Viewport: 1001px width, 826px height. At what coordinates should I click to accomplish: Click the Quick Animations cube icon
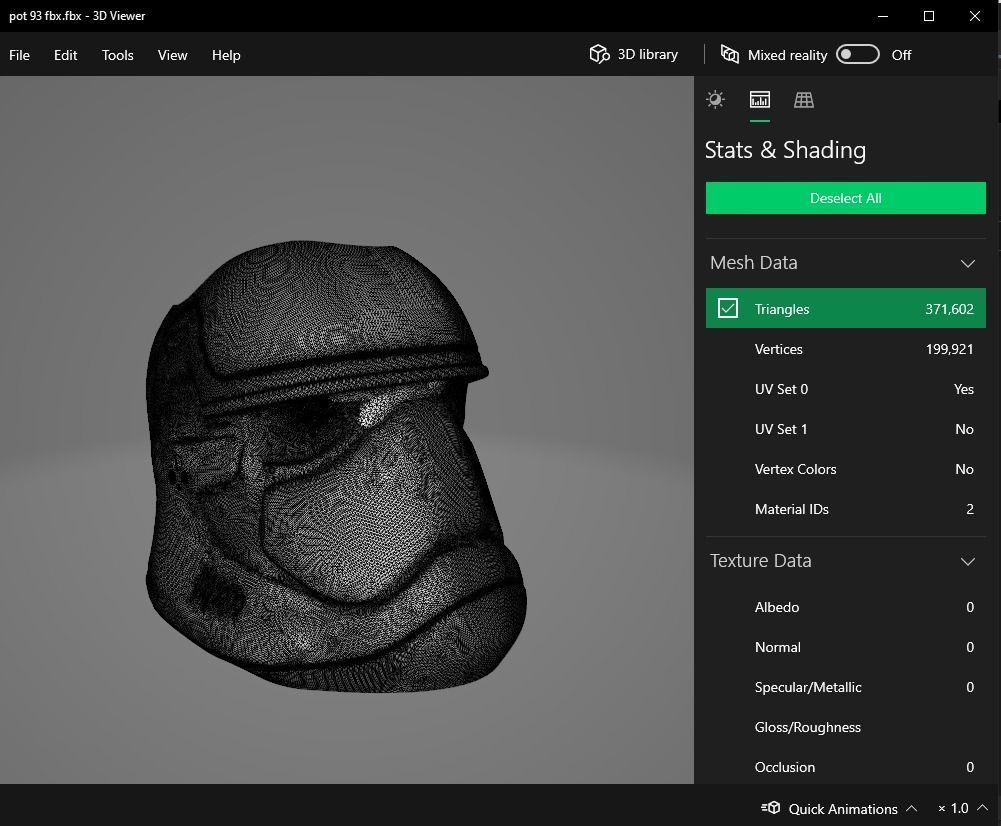[771, 807]
